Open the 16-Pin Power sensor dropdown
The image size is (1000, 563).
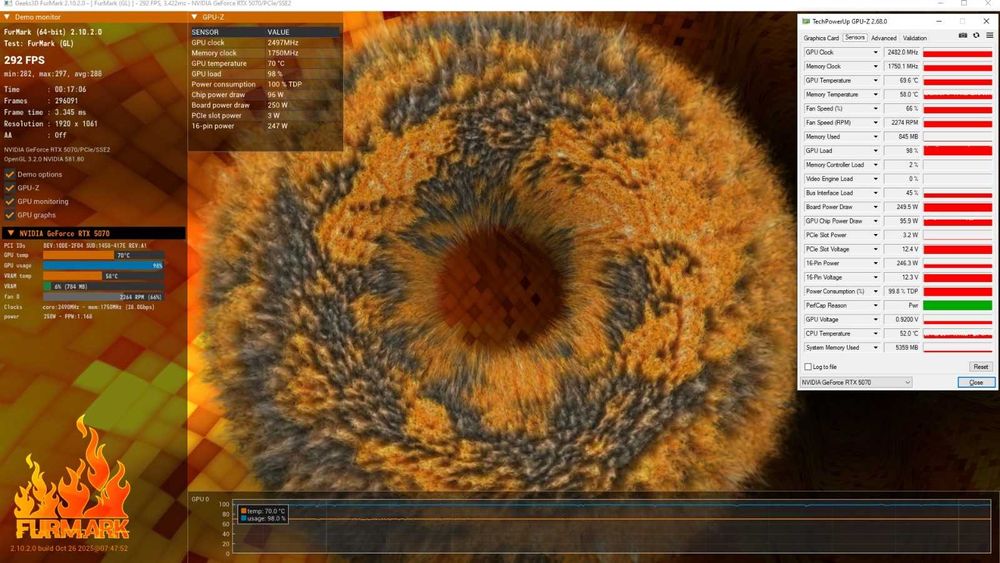(x=875, y=263)
